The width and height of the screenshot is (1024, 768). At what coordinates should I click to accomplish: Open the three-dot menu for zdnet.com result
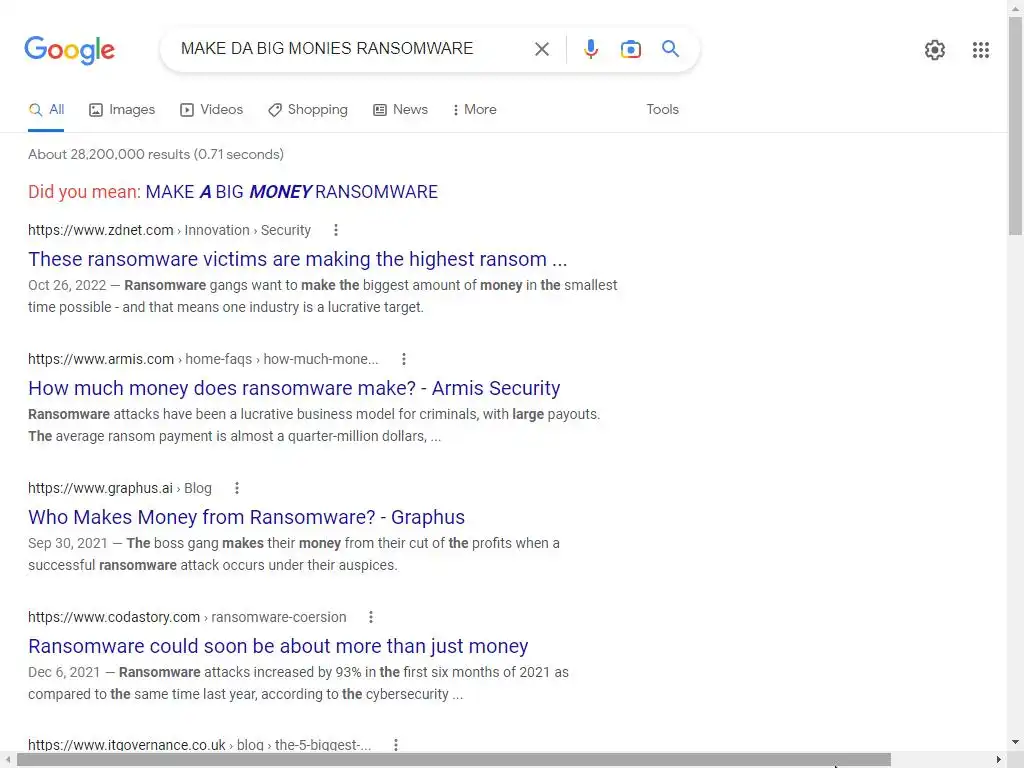tap(336, 230)
